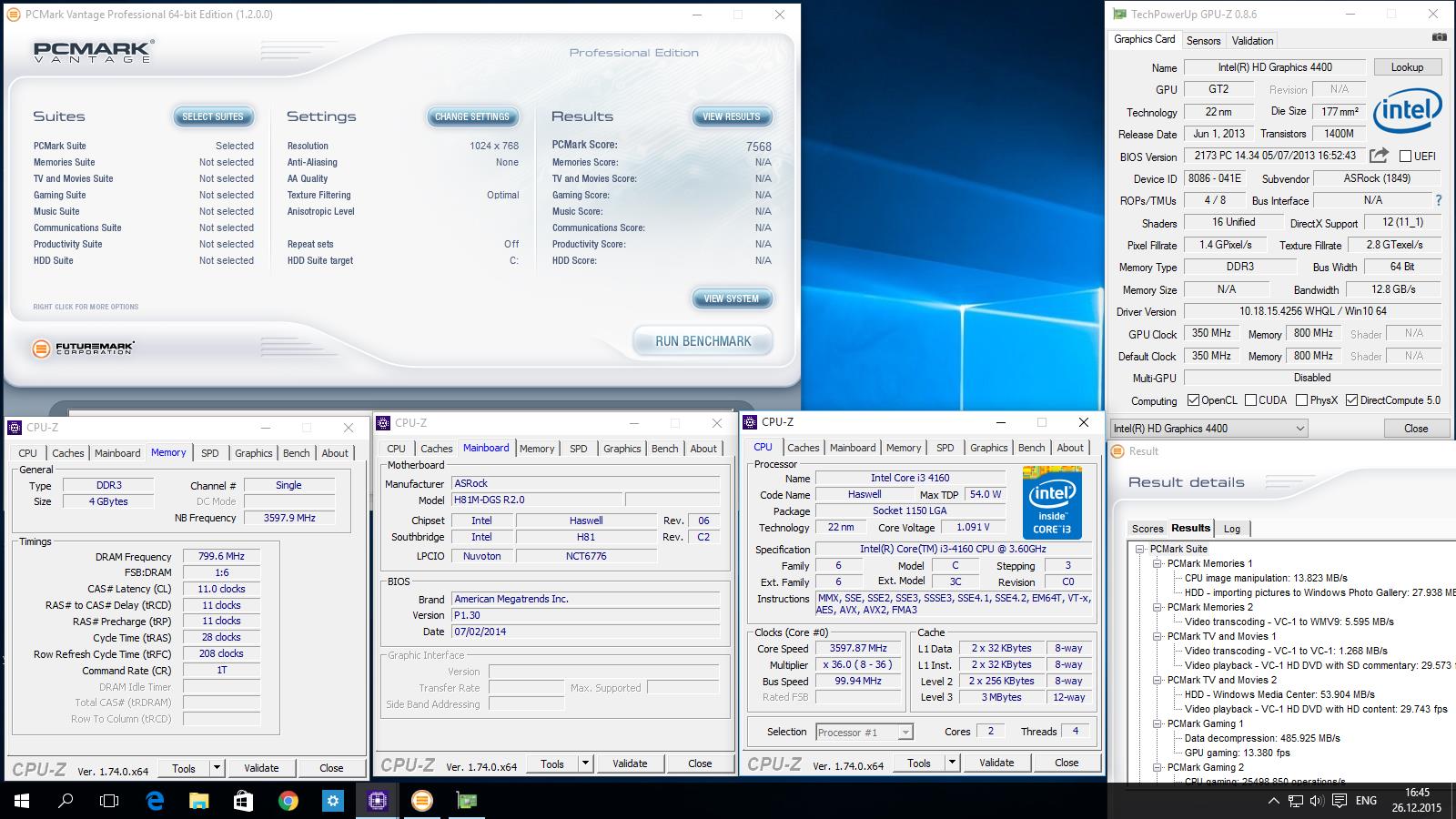Click the Specification field in CPU-Z
The width and height of the screenshot is (1456, 819).
(953, 549)
